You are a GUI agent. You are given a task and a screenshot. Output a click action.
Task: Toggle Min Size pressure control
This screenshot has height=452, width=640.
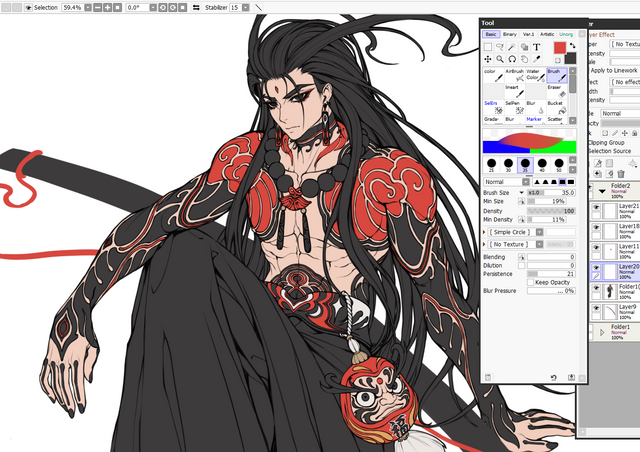(521, 201)
